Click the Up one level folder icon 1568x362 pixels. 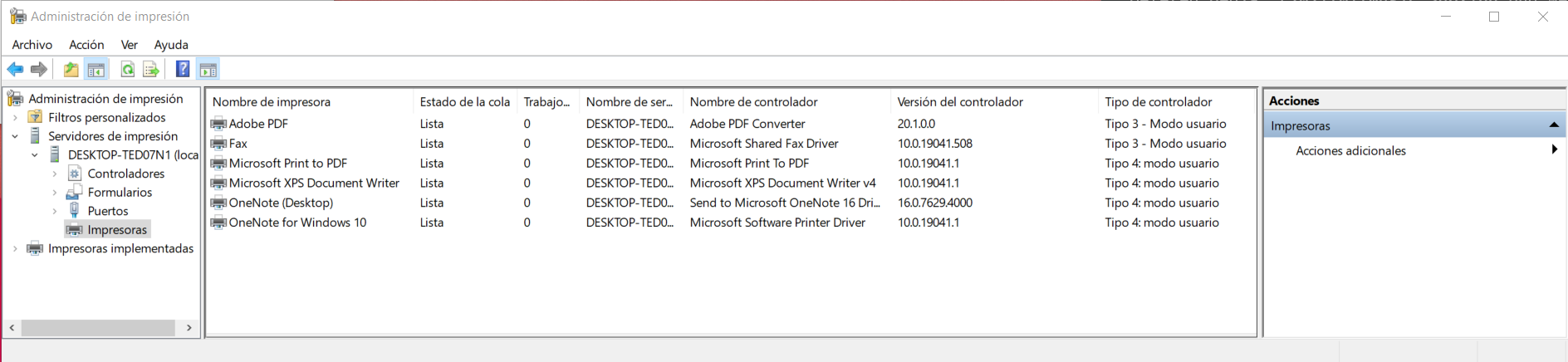click(x=71, y=70)
